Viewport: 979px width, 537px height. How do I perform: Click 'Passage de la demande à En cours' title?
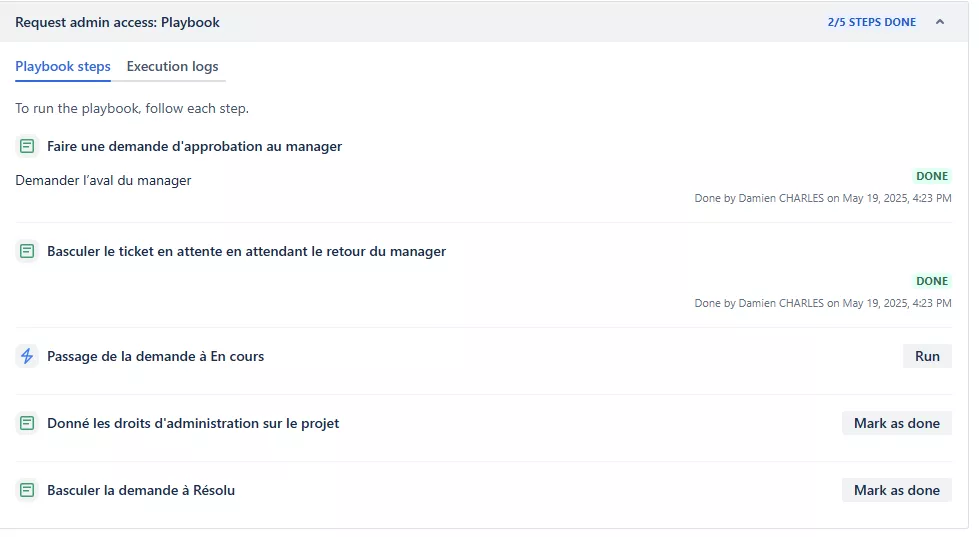pyautogui.click(x=155, y=356)
